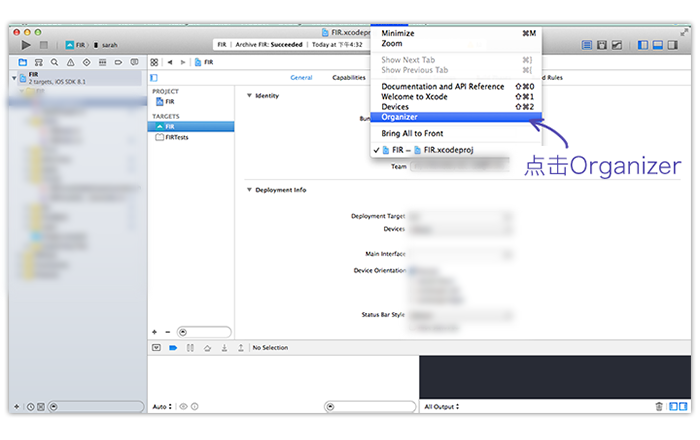Click the Run play button
This screenshot has height=440, width=700.
(x=26, y=45)
